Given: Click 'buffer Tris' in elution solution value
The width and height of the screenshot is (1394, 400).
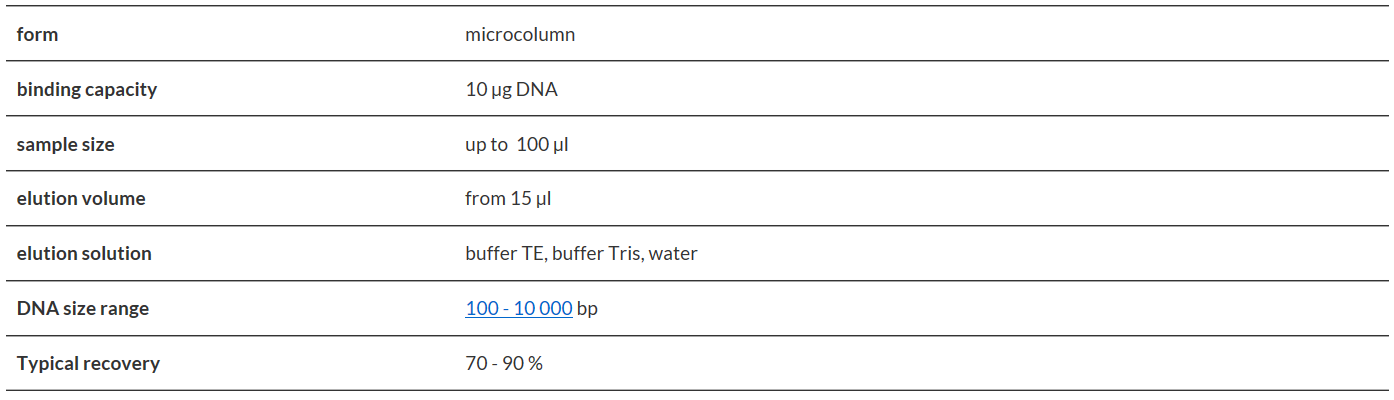Looking at the screenshot, I should tap(597, 254).
